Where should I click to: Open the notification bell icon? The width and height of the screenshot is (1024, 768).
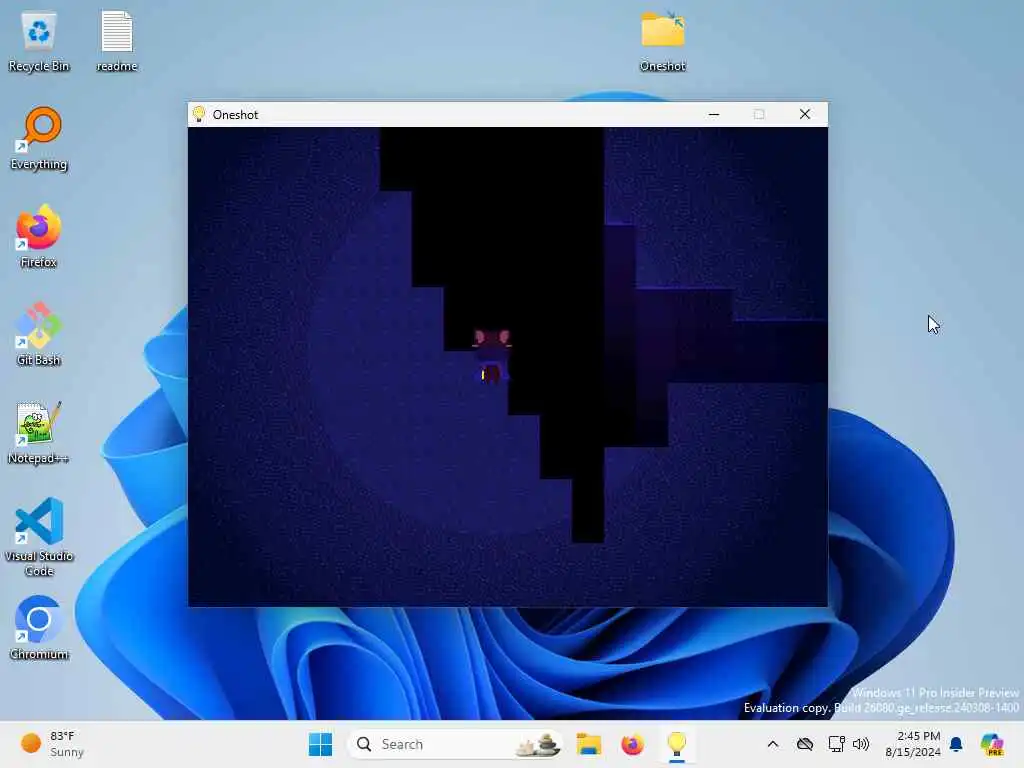[x=956, y=744]
